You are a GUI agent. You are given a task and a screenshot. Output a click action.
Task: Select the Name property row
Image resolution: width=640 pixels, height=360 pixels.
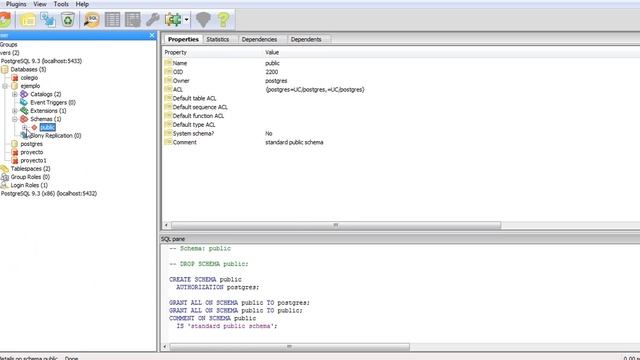[x=402, y=63]
